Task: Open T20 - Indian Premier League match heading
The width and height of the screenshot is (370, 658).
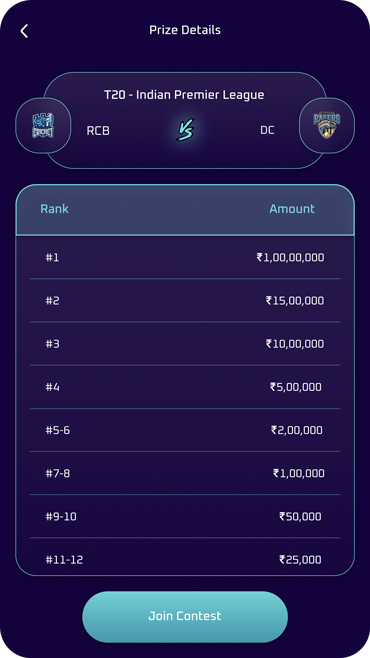Action: pyautogui.click(x=184, y=95)
